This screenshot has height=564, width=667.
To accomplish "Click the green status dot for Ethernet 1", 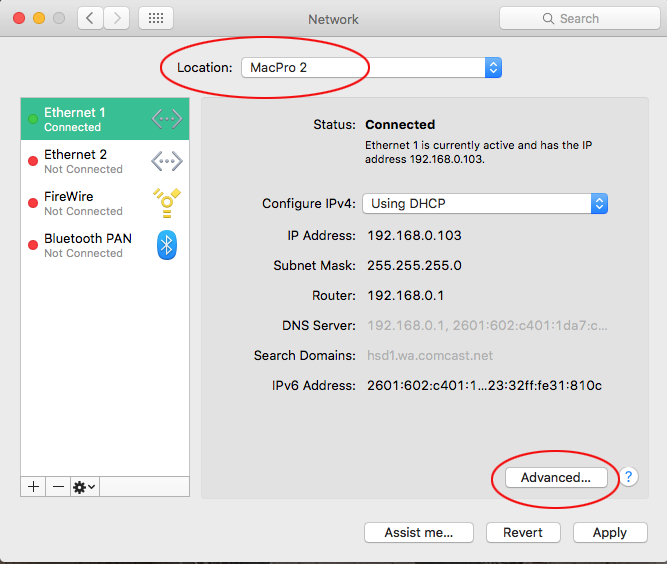I will pyautogui.click(x=33, y=119).
